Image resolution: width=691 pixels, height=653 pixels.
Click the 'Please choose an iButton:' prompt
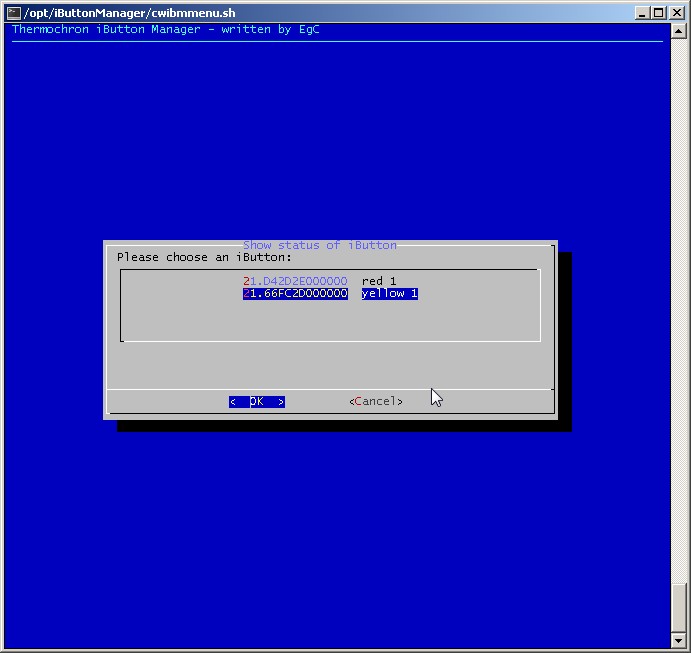pyautogui.click(x=204, y=257)
